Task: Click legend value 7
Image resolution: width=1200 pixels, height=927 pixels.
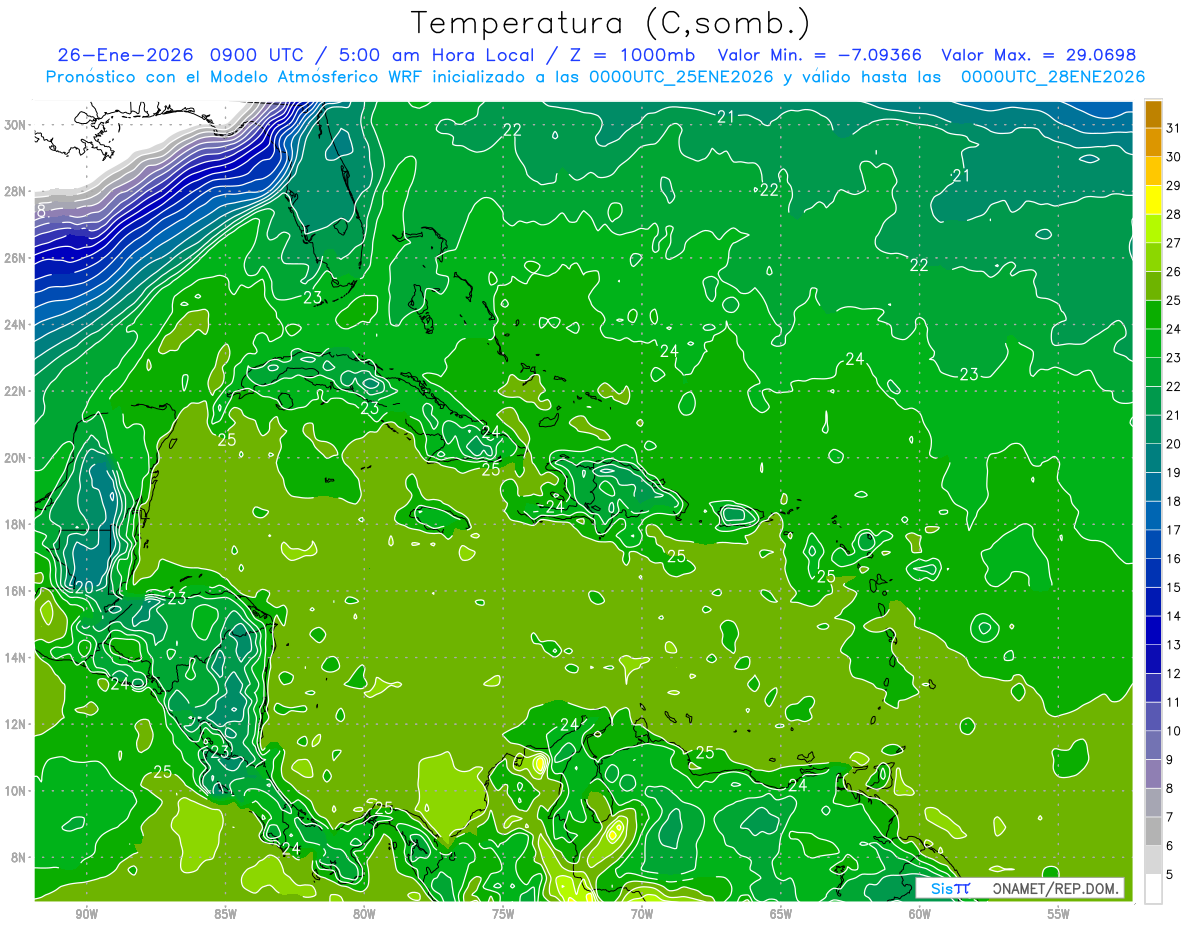Action: tap(1170, 817)
